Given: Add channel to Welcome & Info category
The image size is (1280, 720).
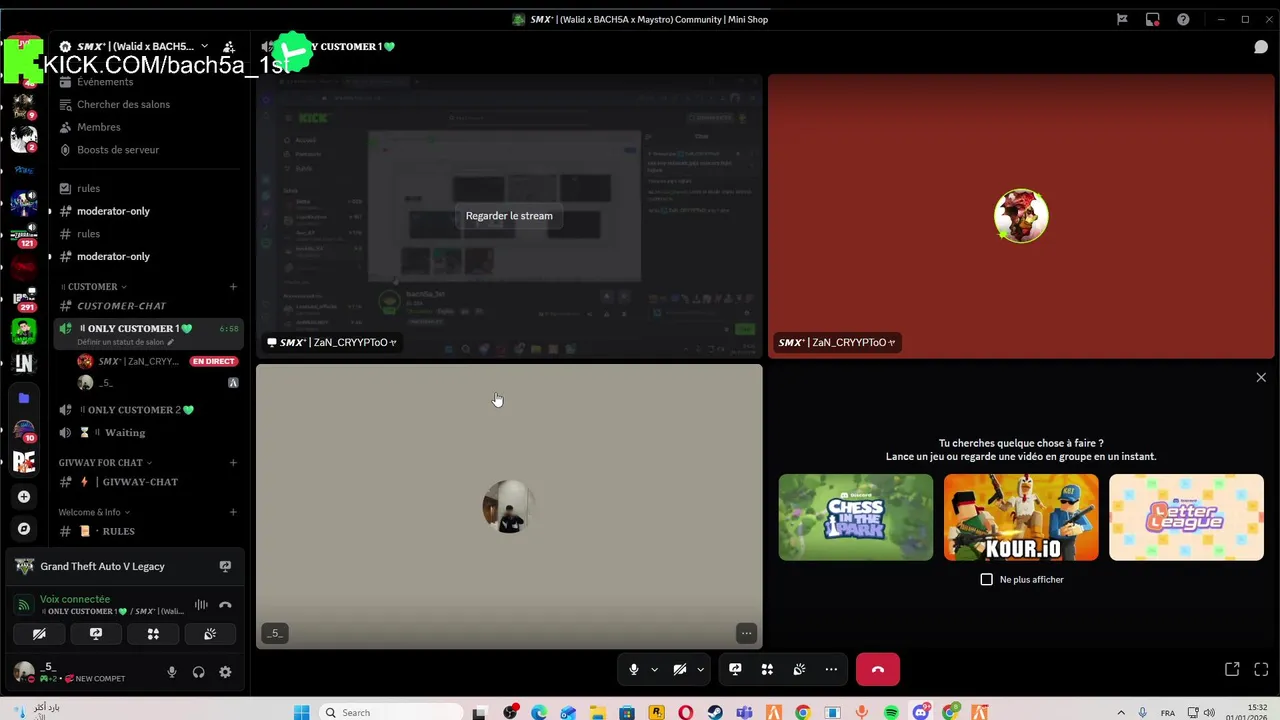Looking at the screenshot, I should click(x=233, y=512).
